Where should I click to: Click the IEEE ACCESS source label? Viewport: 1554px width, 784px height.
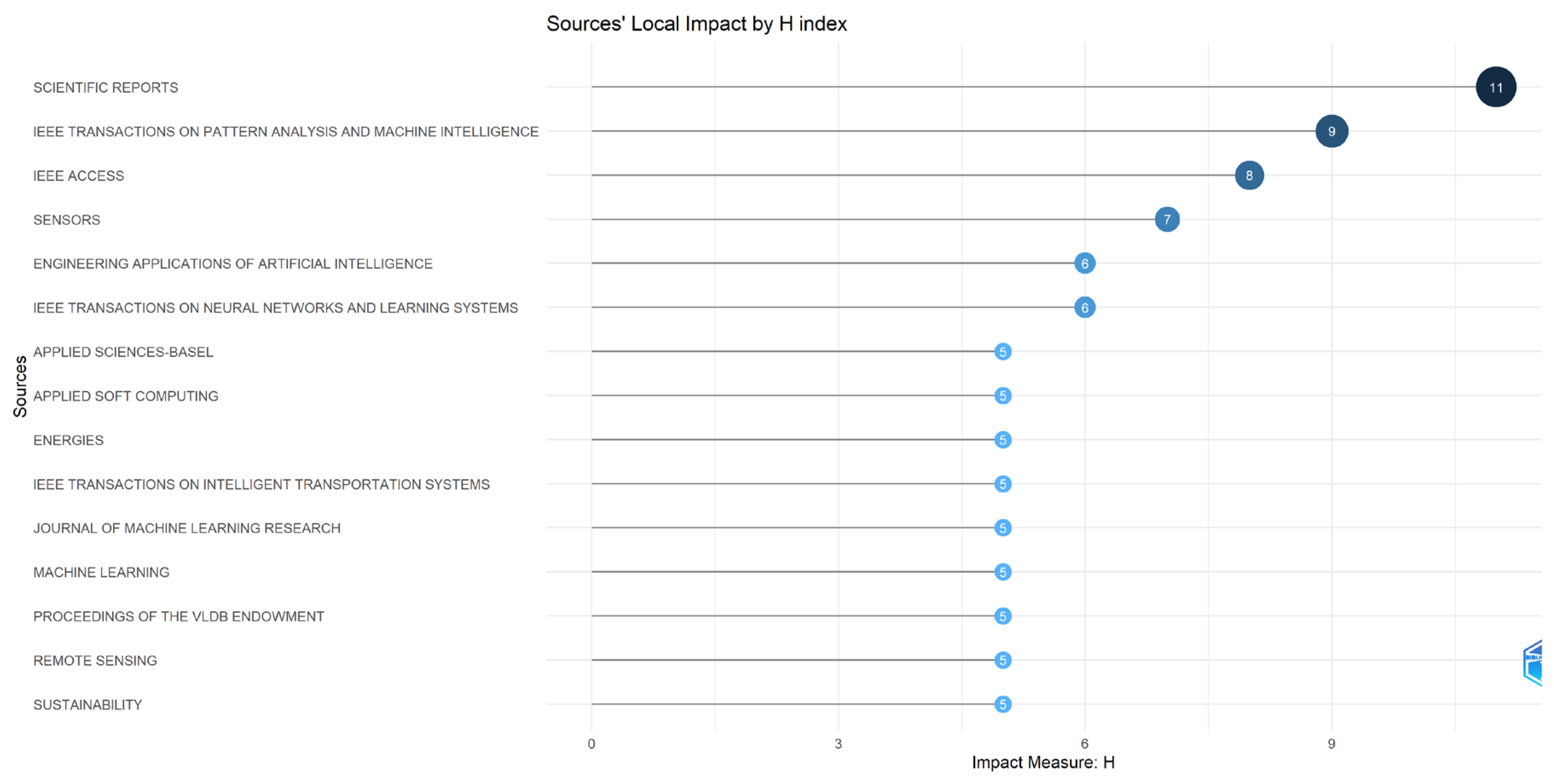point(78,176)
